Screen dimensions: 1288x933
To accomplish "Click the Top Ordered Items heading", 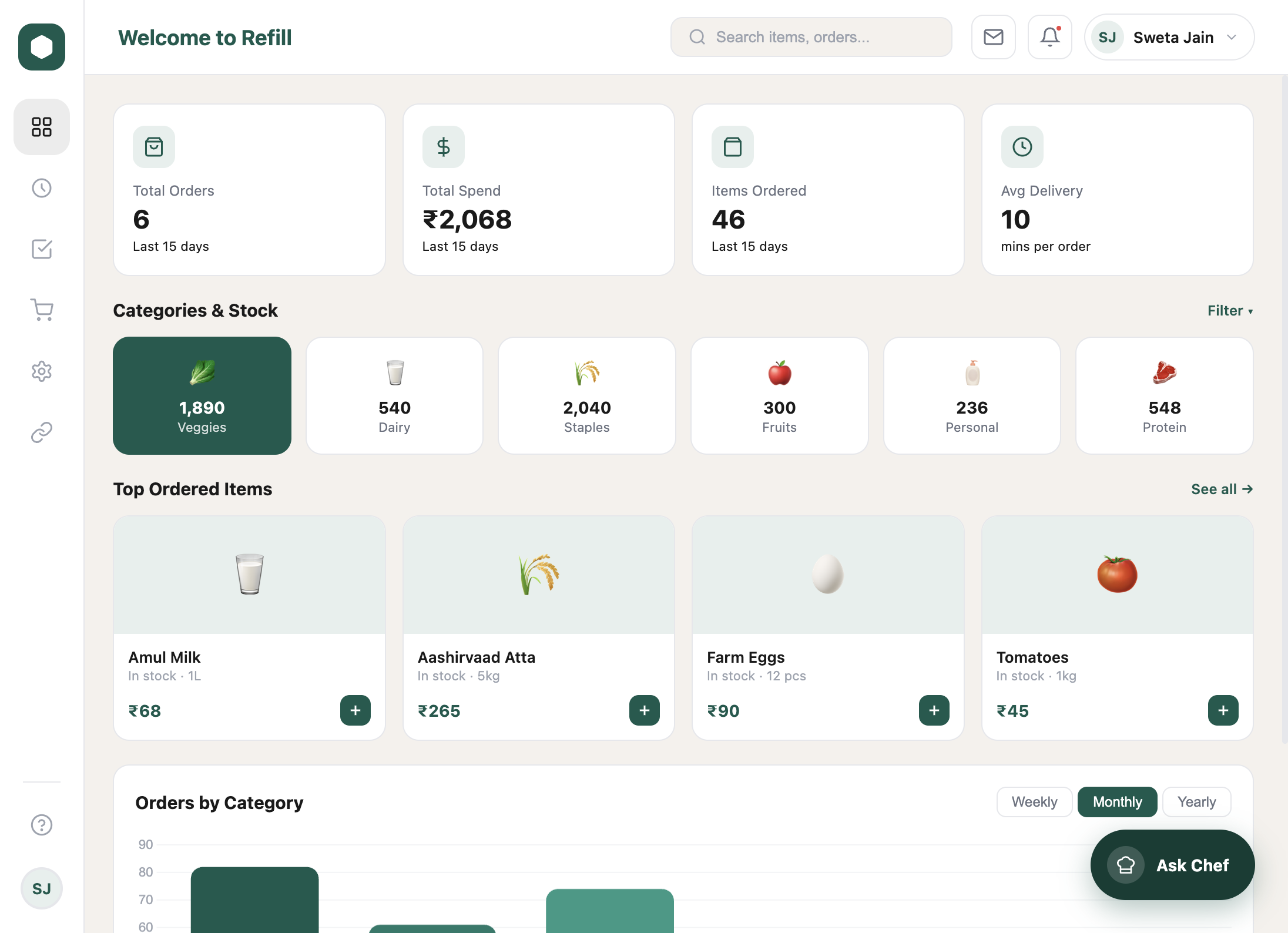I will coord(193,489).
